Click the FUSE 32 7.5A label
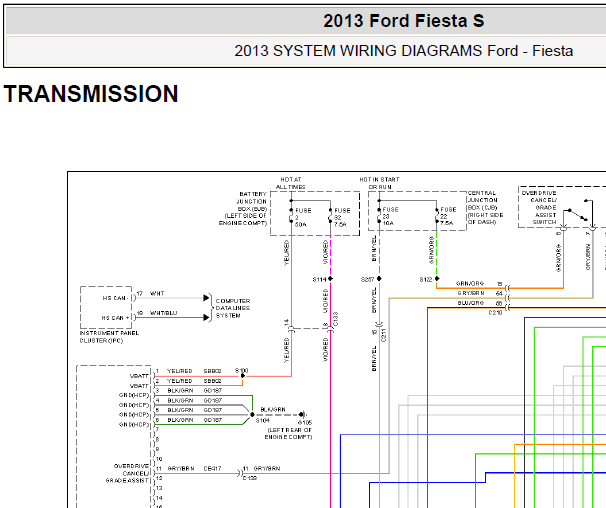Viewport: 606px width, 508px height. pos(342,218)
